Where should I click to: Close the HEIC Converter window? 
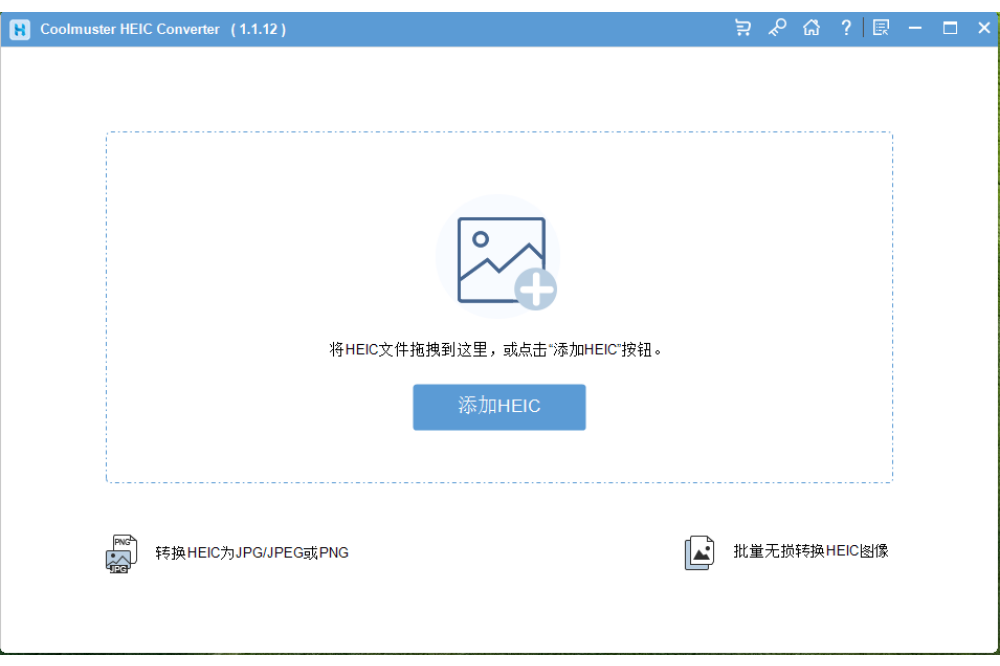[x=984, y=28]
